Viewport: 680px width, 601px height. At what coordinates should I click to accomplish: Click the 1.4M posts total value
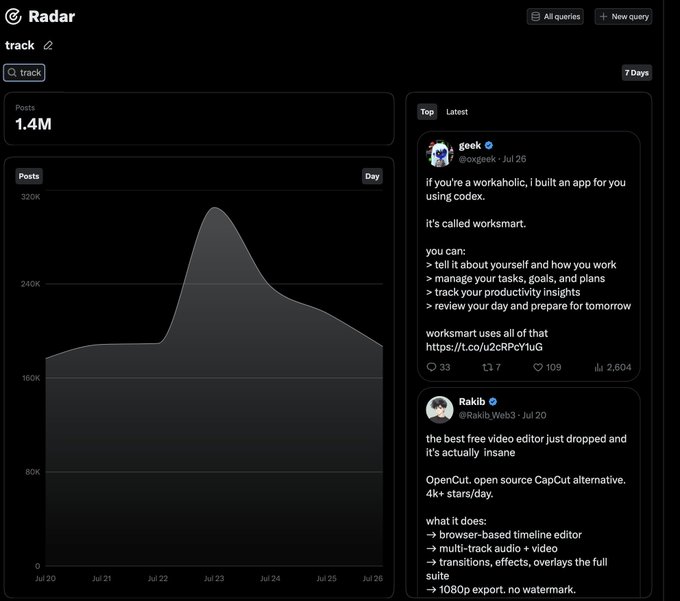coord(33,124)
